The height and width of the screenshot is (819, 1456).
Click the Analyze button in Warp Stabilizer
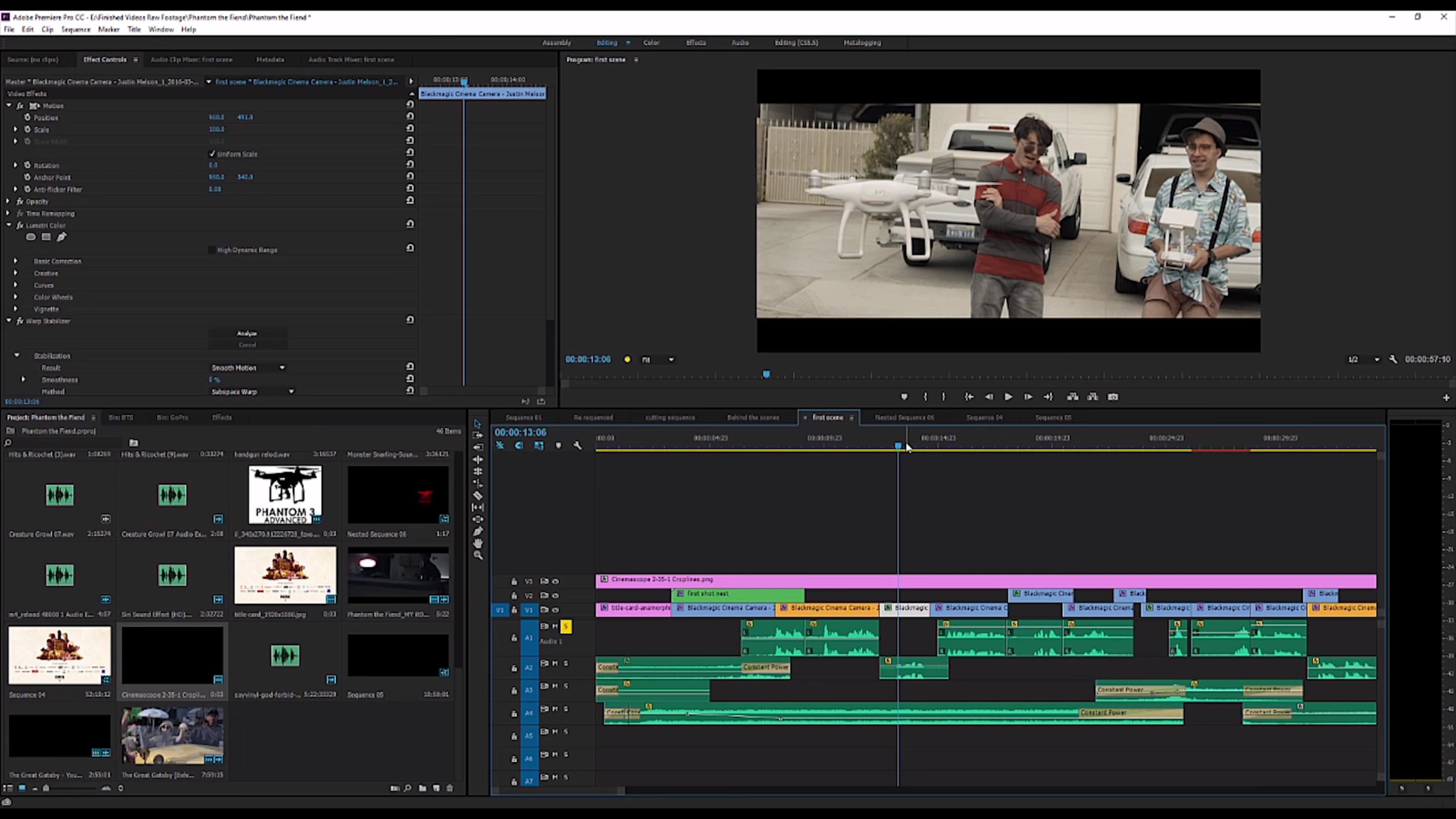click(247, 334)
